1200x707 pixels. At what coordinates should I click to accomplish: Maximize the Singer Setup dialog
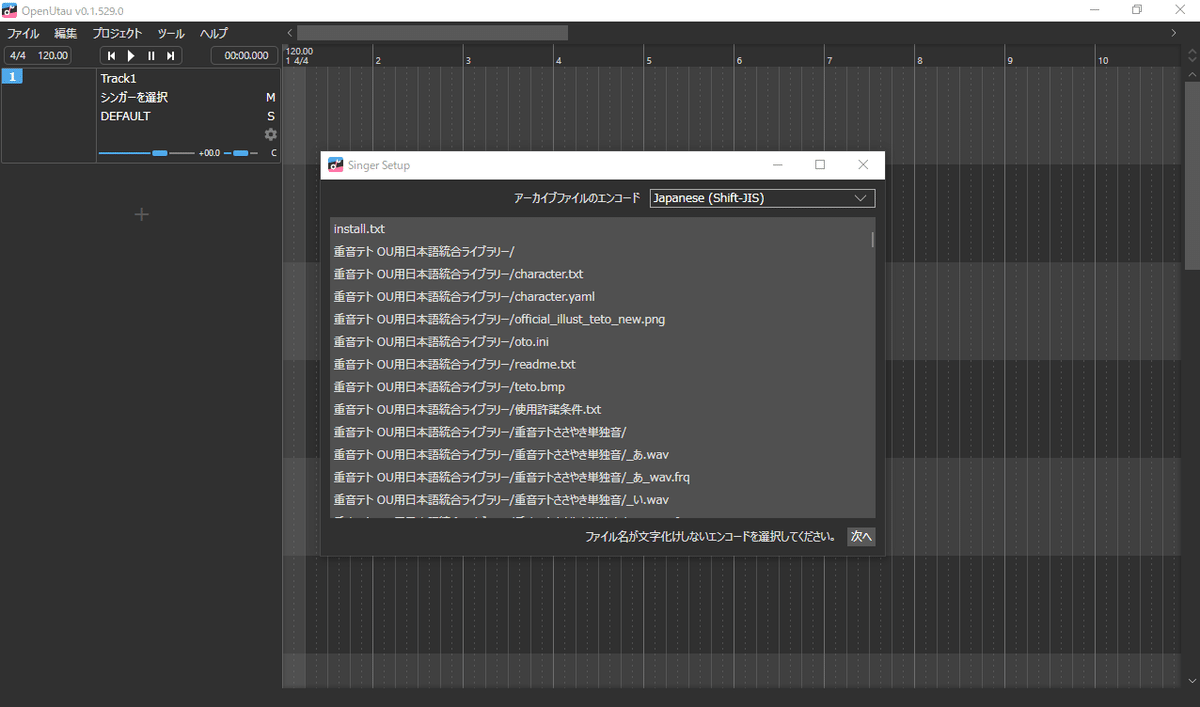point(820,165)
